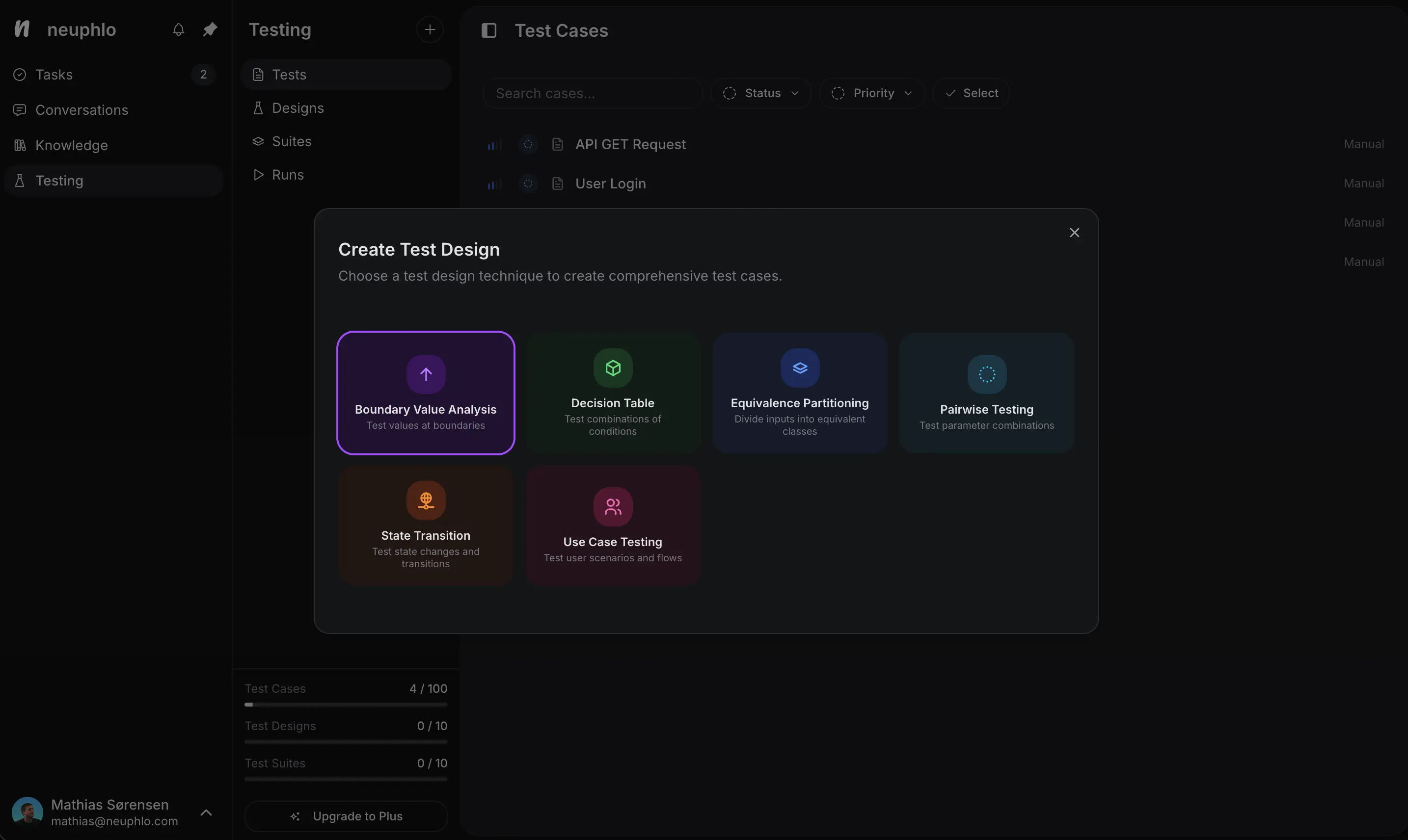Click the pin icon in the header
The width and height of the screenshot is (1408, 840).
(x=210, y=29)
